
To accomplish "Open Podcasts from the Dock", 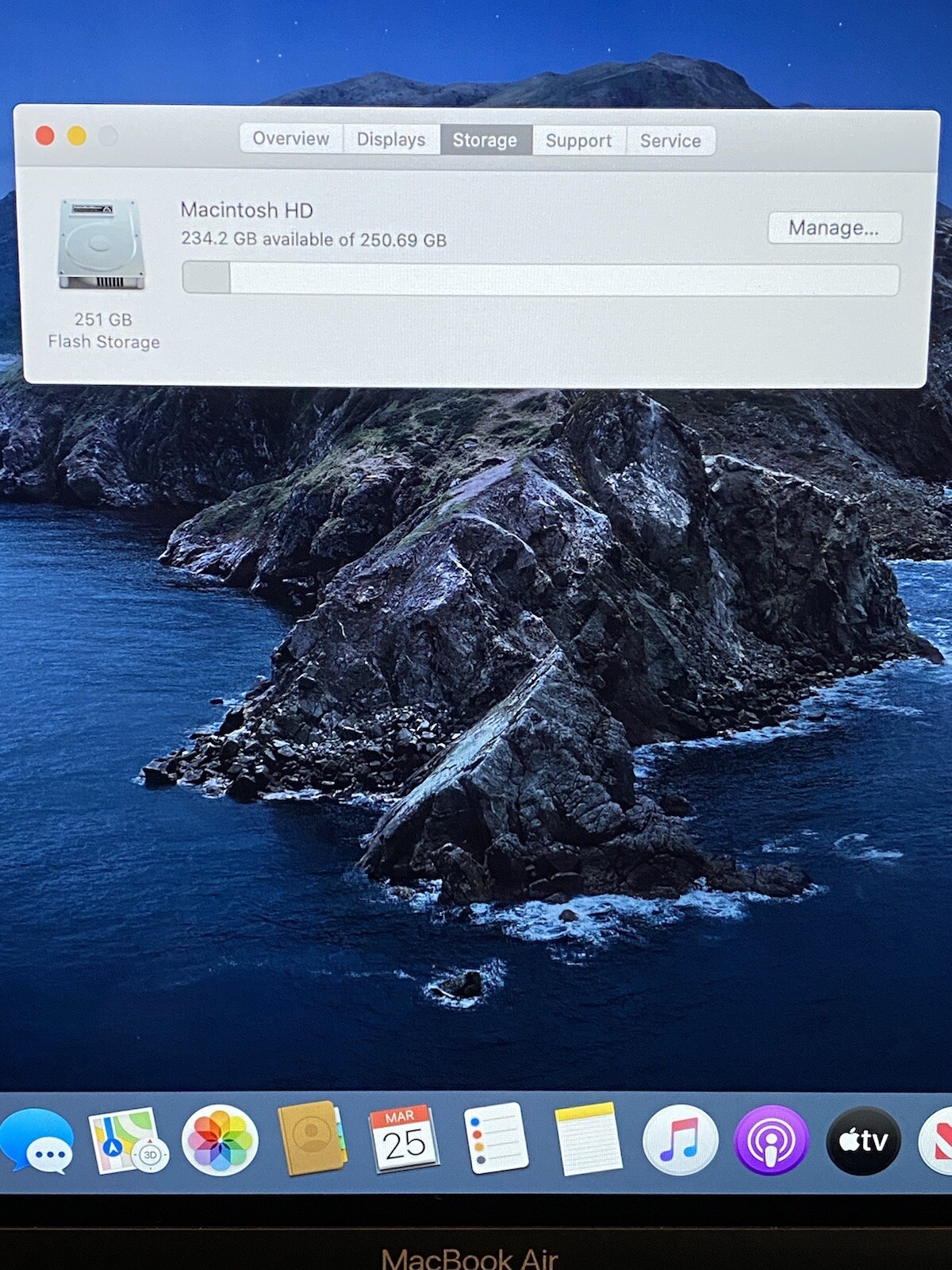I will click(x=771, y=1140).
